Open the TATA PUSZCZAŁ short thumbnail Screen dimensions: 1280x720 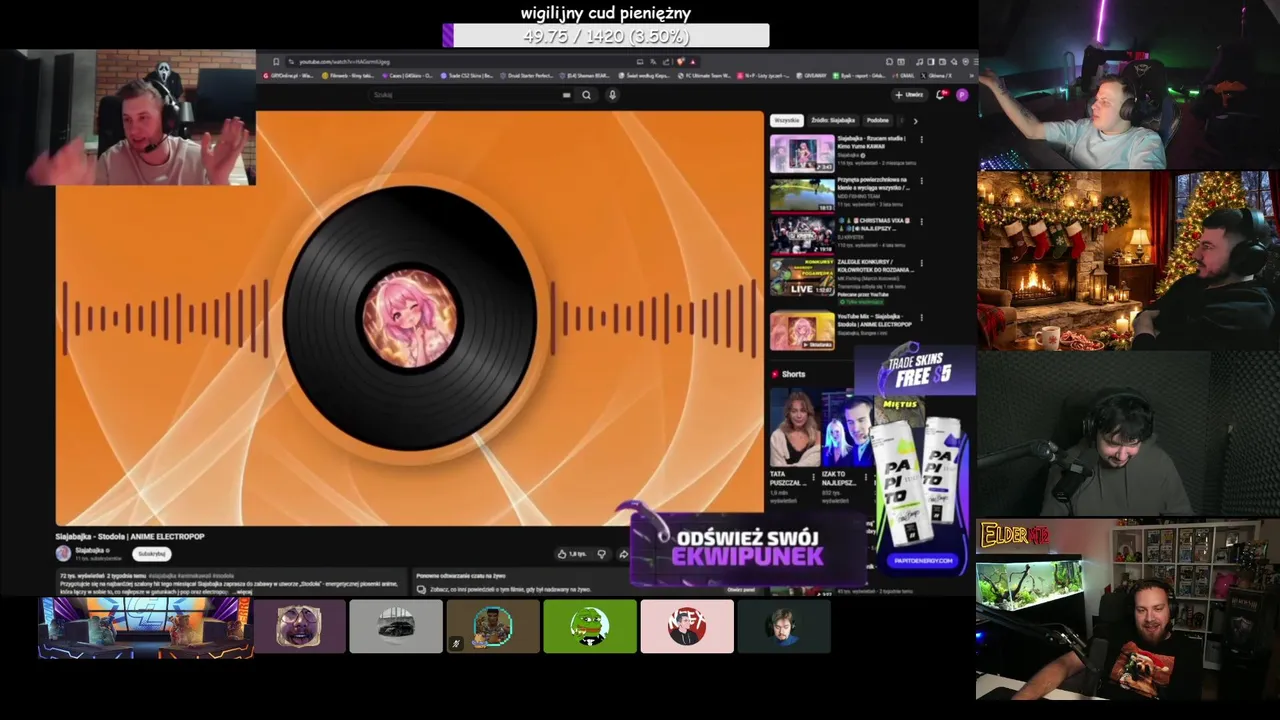click(x=795, y=427)
